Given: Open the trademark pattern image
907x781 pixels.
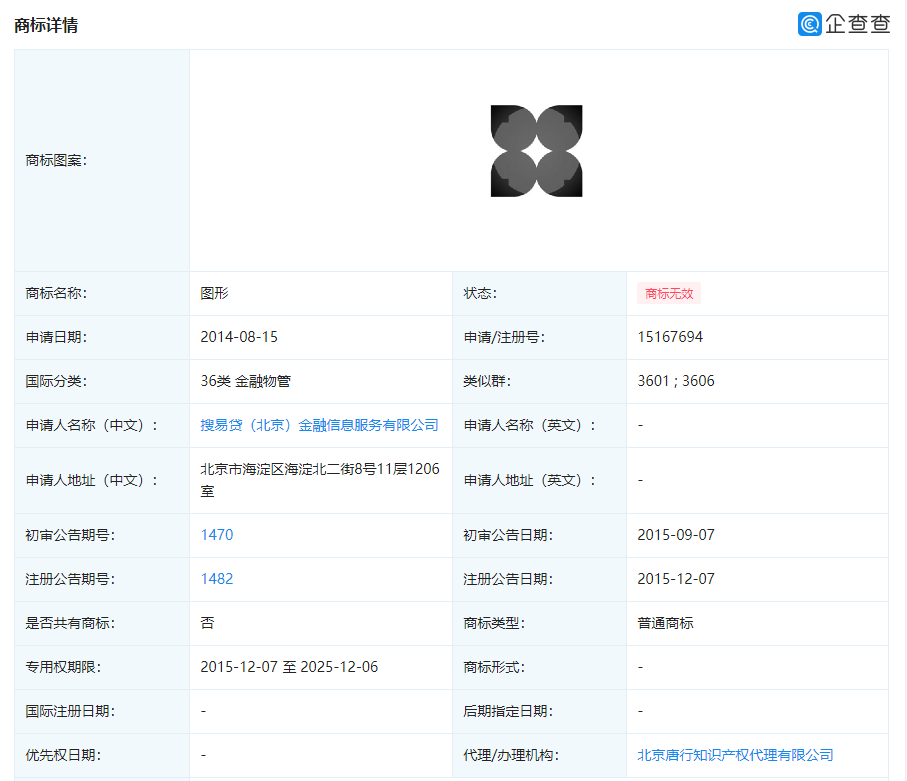Looking at the screenshot, I should point(537,151).
